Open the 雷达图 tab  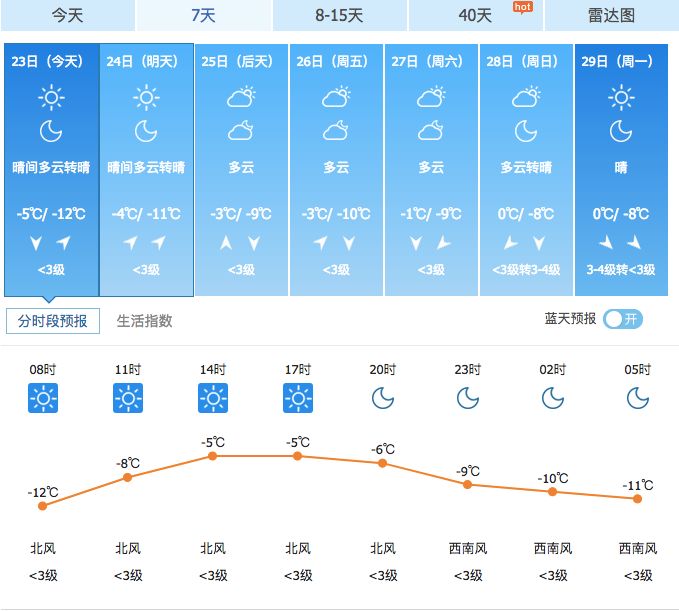[x=611, y=16]
